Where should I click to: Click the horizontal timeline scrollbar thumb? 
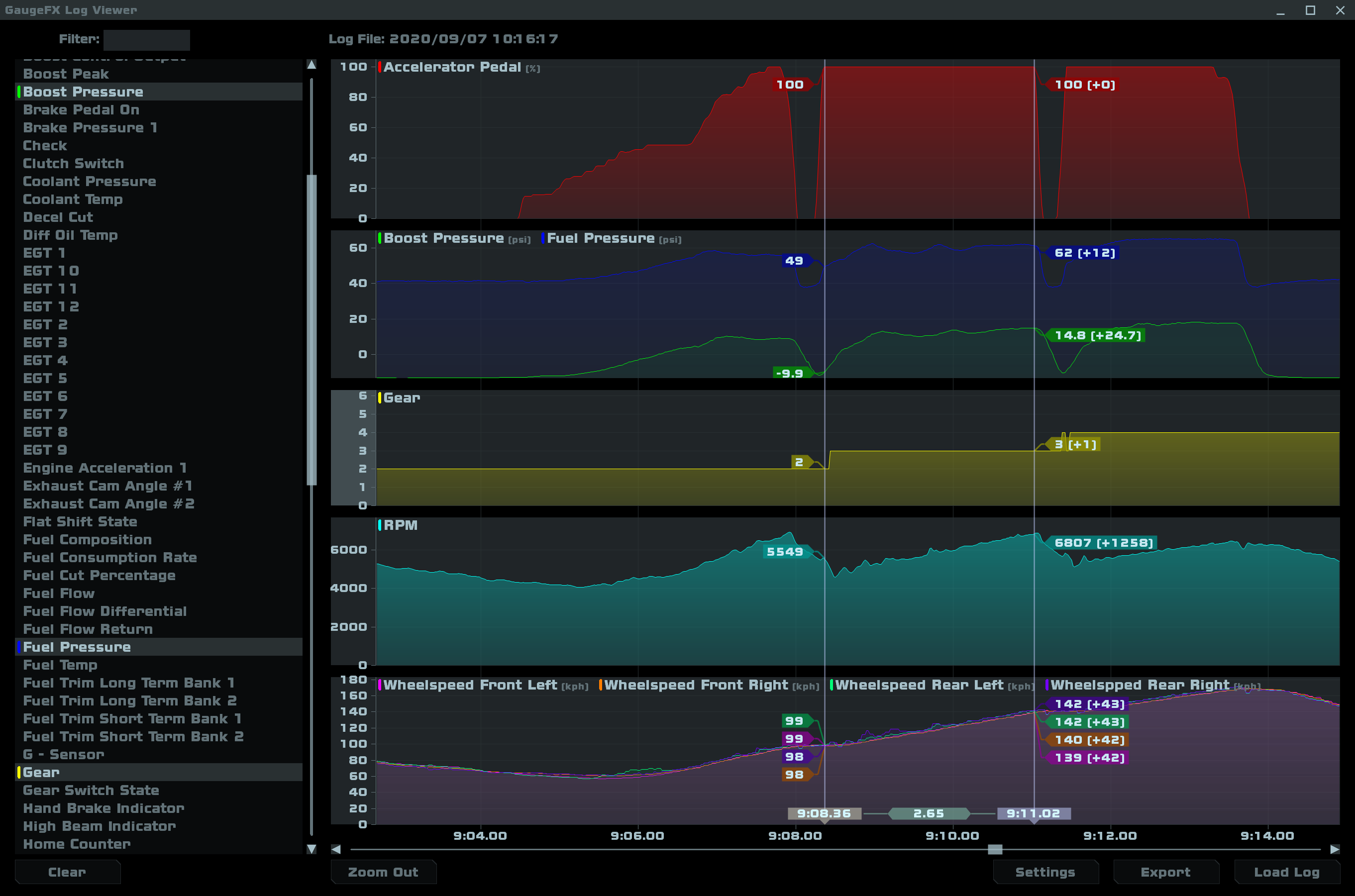(995, 849)
